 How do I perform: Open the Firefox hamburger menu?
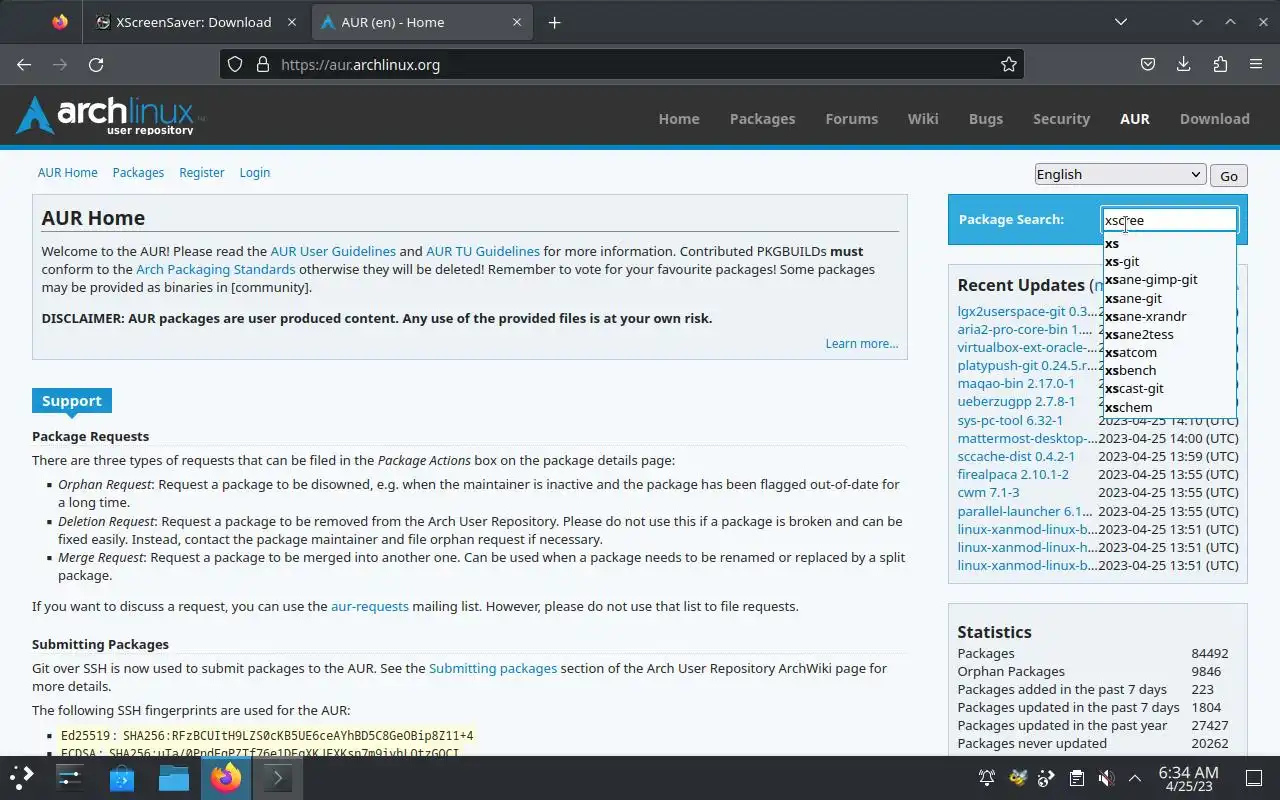(1256, 64)
